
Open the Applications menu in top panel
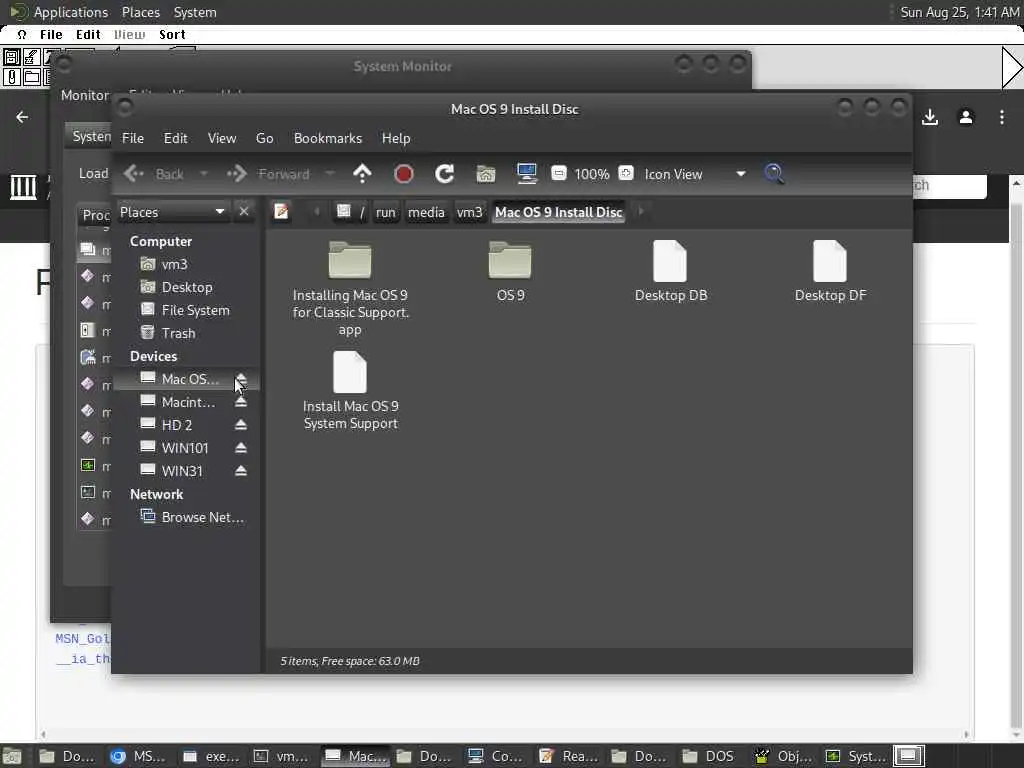click(71, 12)
